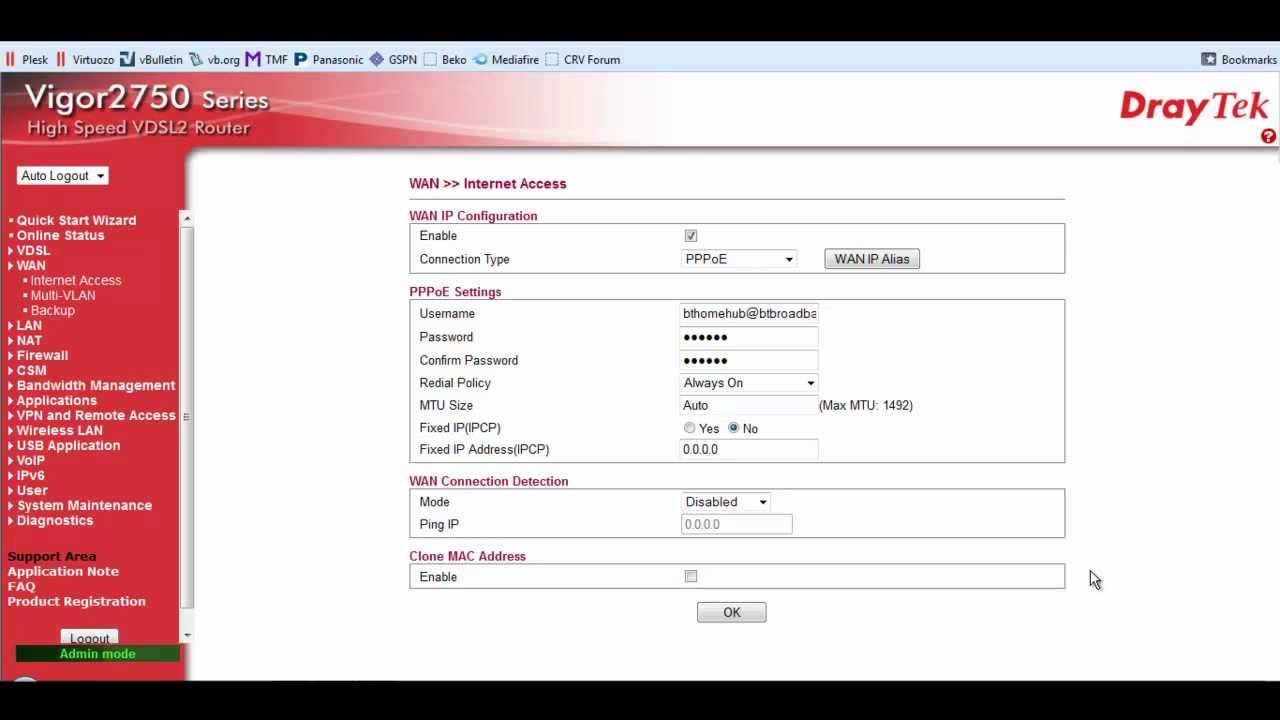This screenshot has height=720, width=1280.
Task: Open the CRV Forum bookmark
Action: (x=583, y=60)
